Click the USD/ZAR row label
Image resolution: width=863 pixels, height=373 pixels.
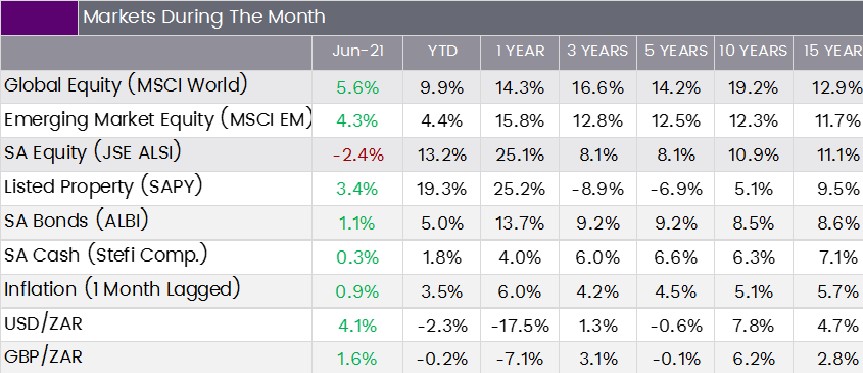point(43,324)
